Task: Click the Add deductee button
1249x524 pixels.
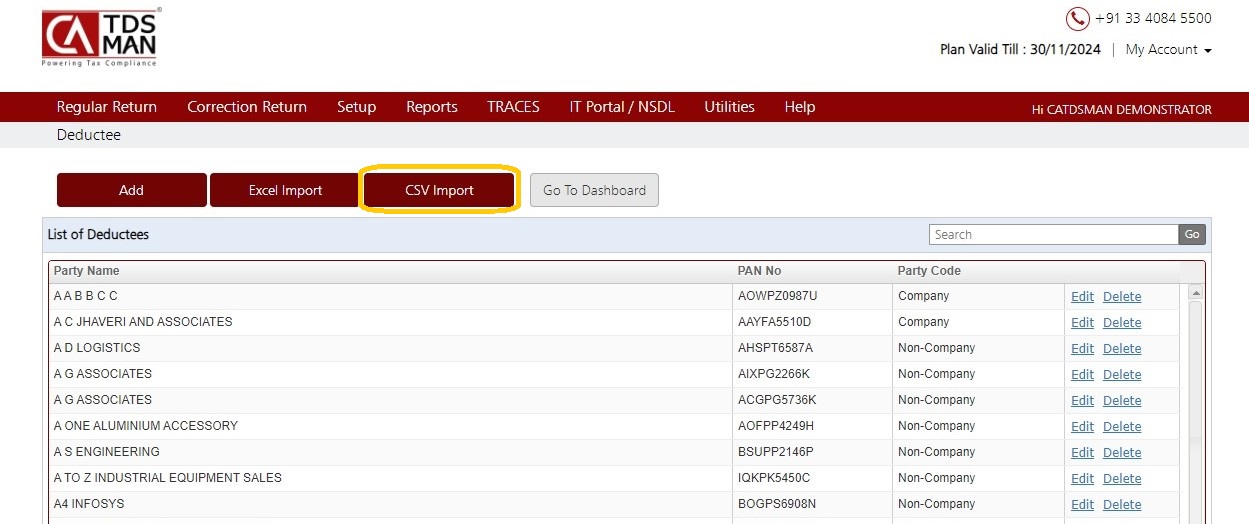Action: pyautogui.click(x=132, y=190)
